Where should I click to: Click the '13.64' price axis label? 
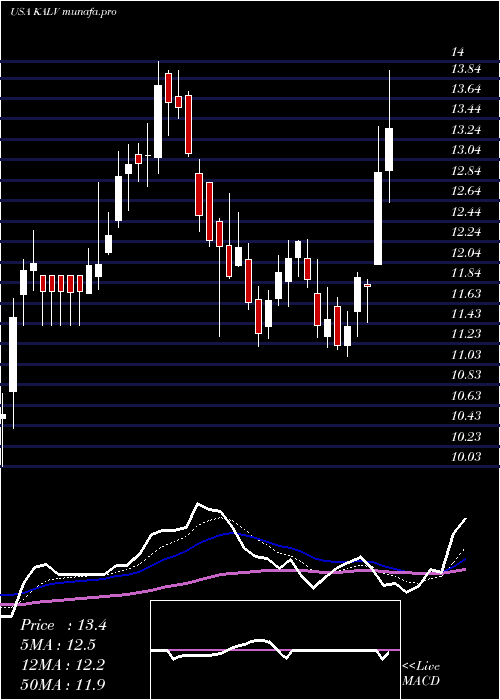coord(466,89)
